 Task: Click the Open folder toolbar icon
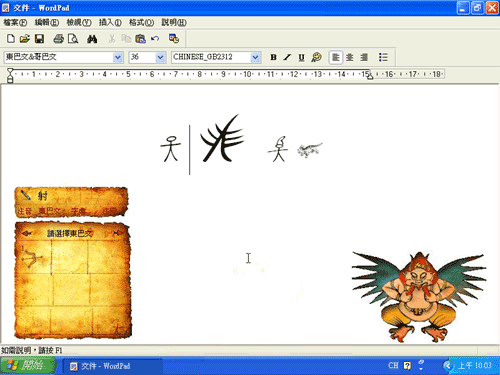coord(25,39)
